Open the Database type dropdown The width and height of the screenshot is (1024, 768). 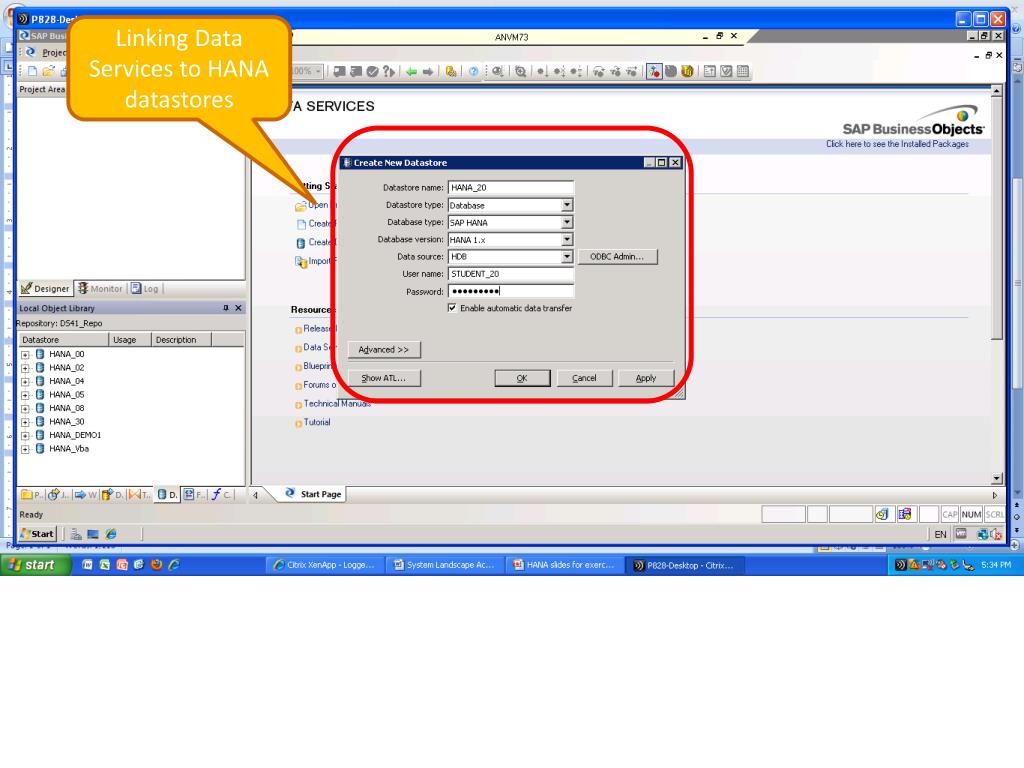click(x=567, y=222)
